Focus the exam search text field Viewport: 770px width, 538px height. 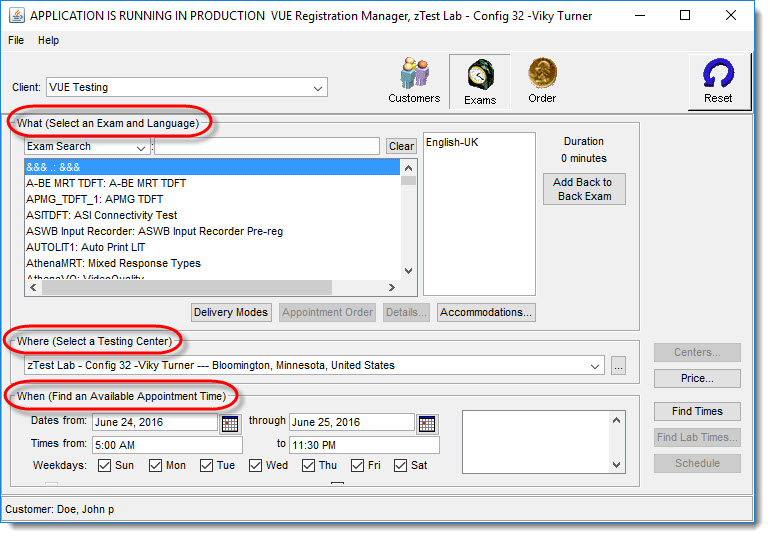[x=267, y=146]
